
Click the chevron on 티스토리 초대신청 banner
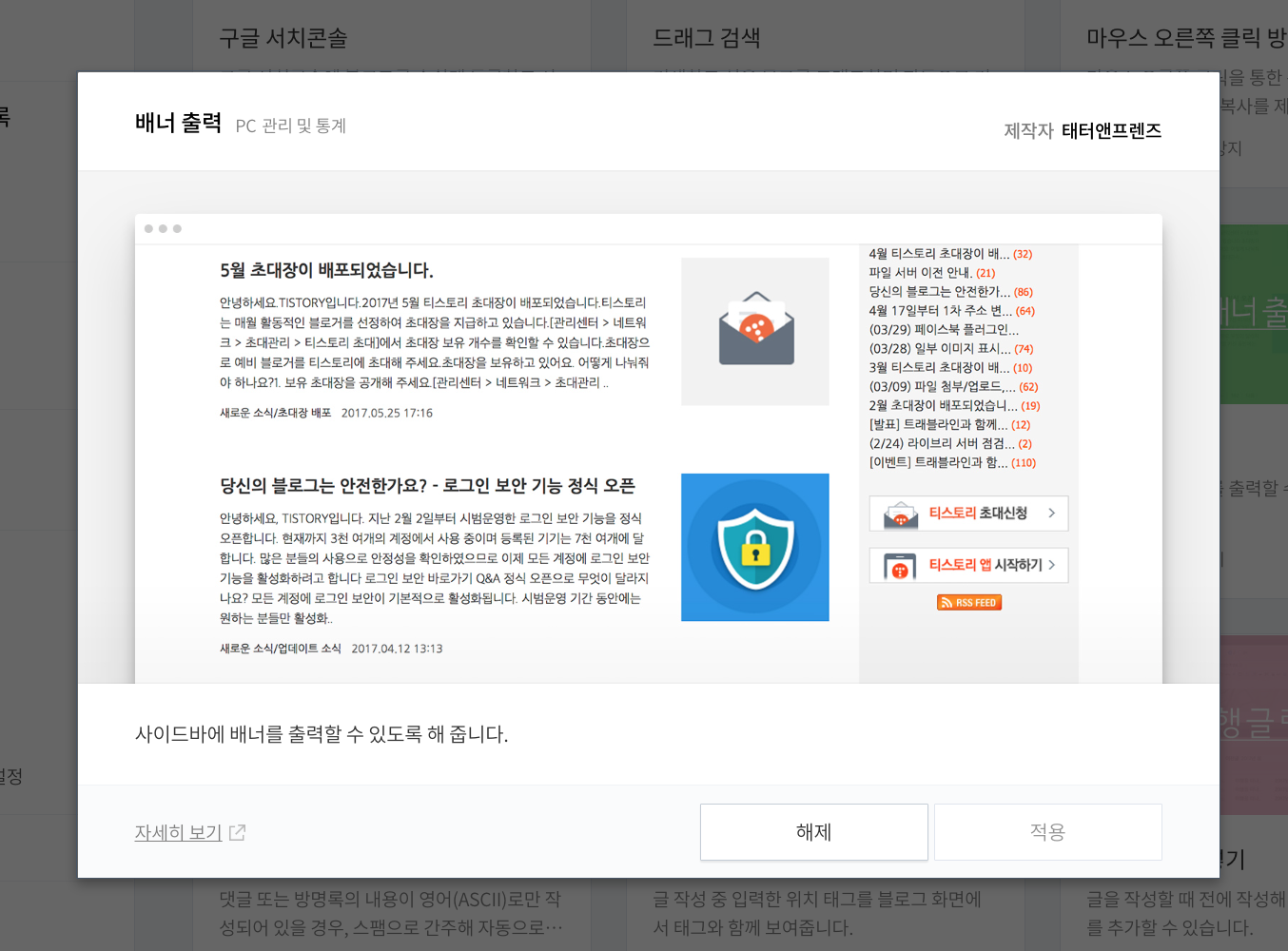pyautogui.click(x=1051, y=514)
